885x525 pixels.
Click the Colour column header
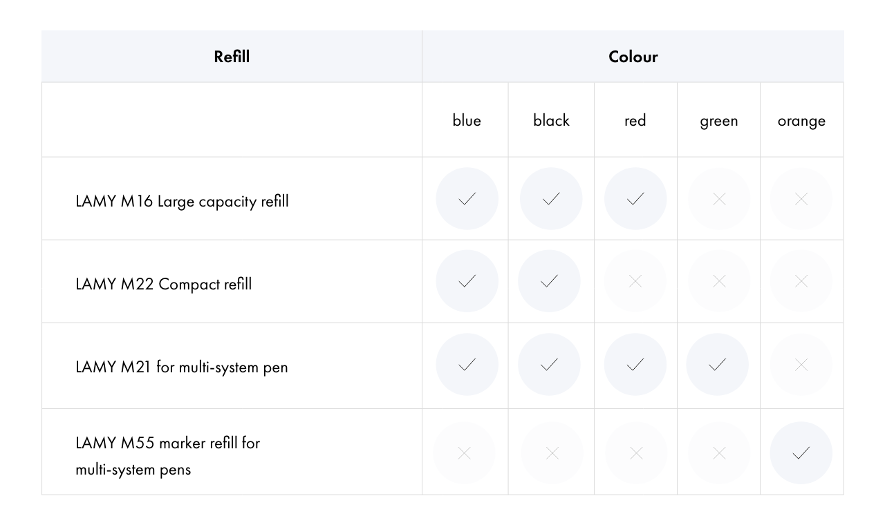coord(633,56)
